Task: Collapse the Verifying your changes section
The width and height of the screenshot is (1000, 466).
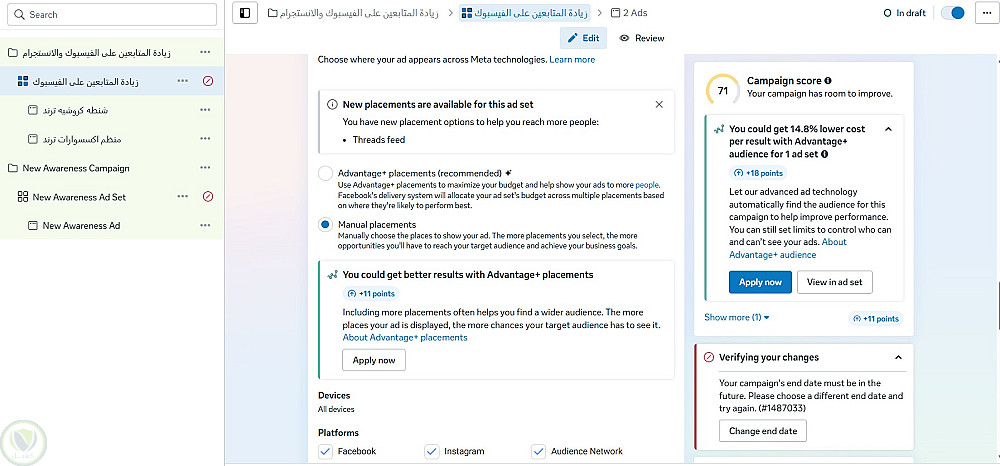Action: pos(898,358)
